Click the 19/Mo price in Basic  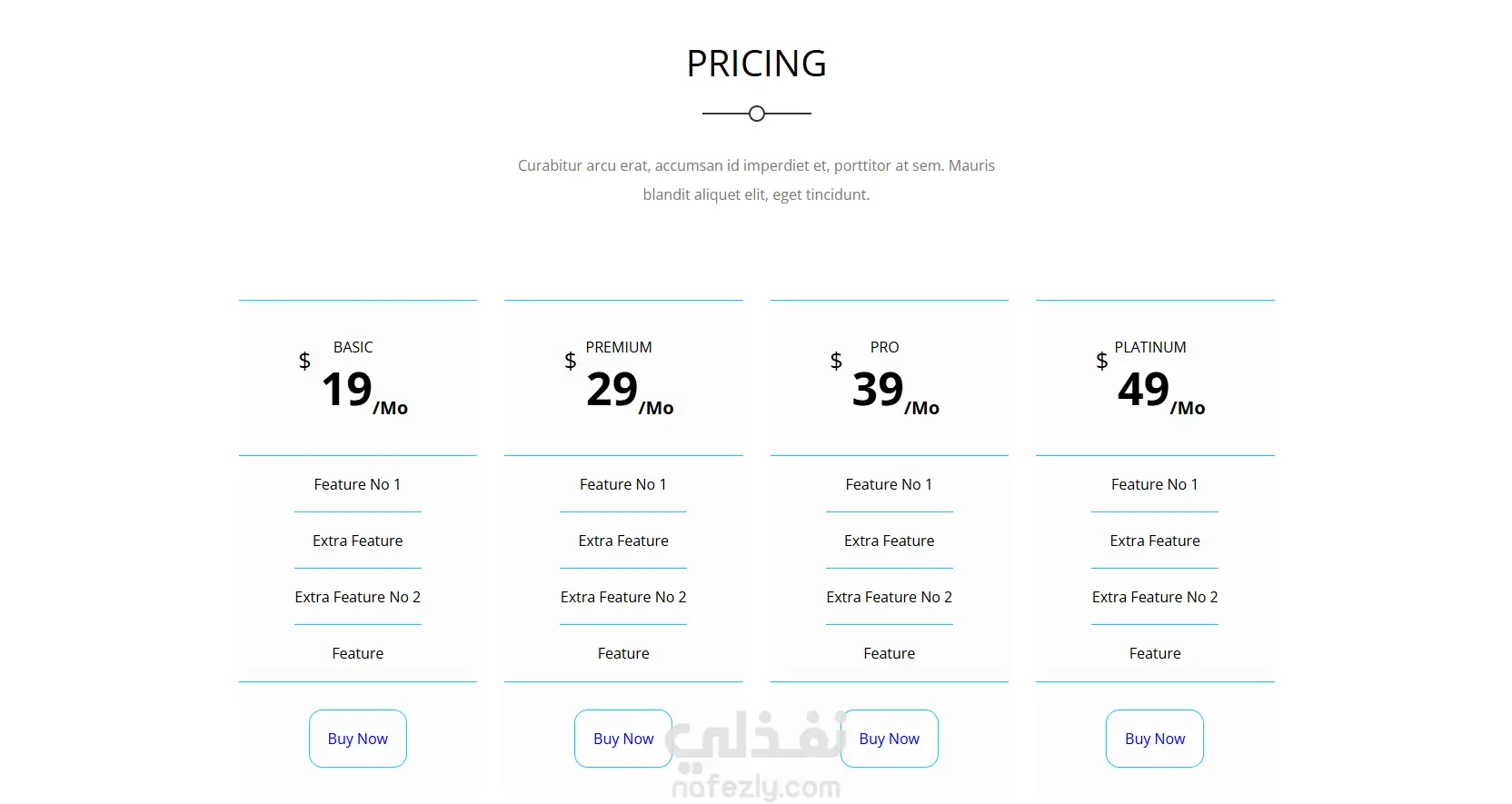[x=364, y=392]
